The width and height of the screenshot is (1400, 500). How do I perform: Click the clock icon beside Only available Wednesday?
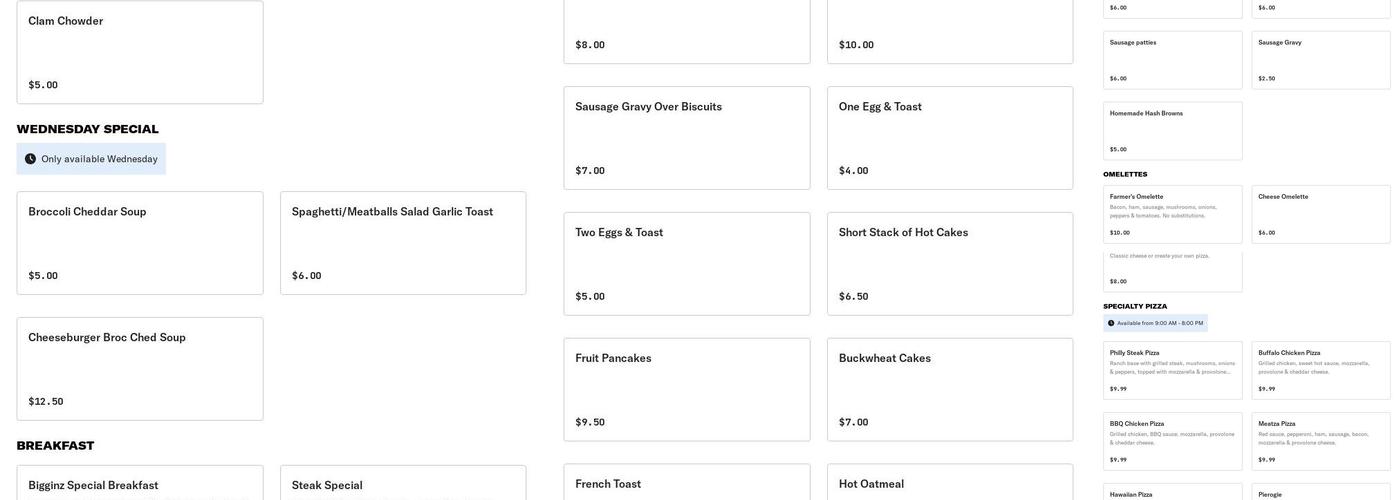(x=31, y=159)
